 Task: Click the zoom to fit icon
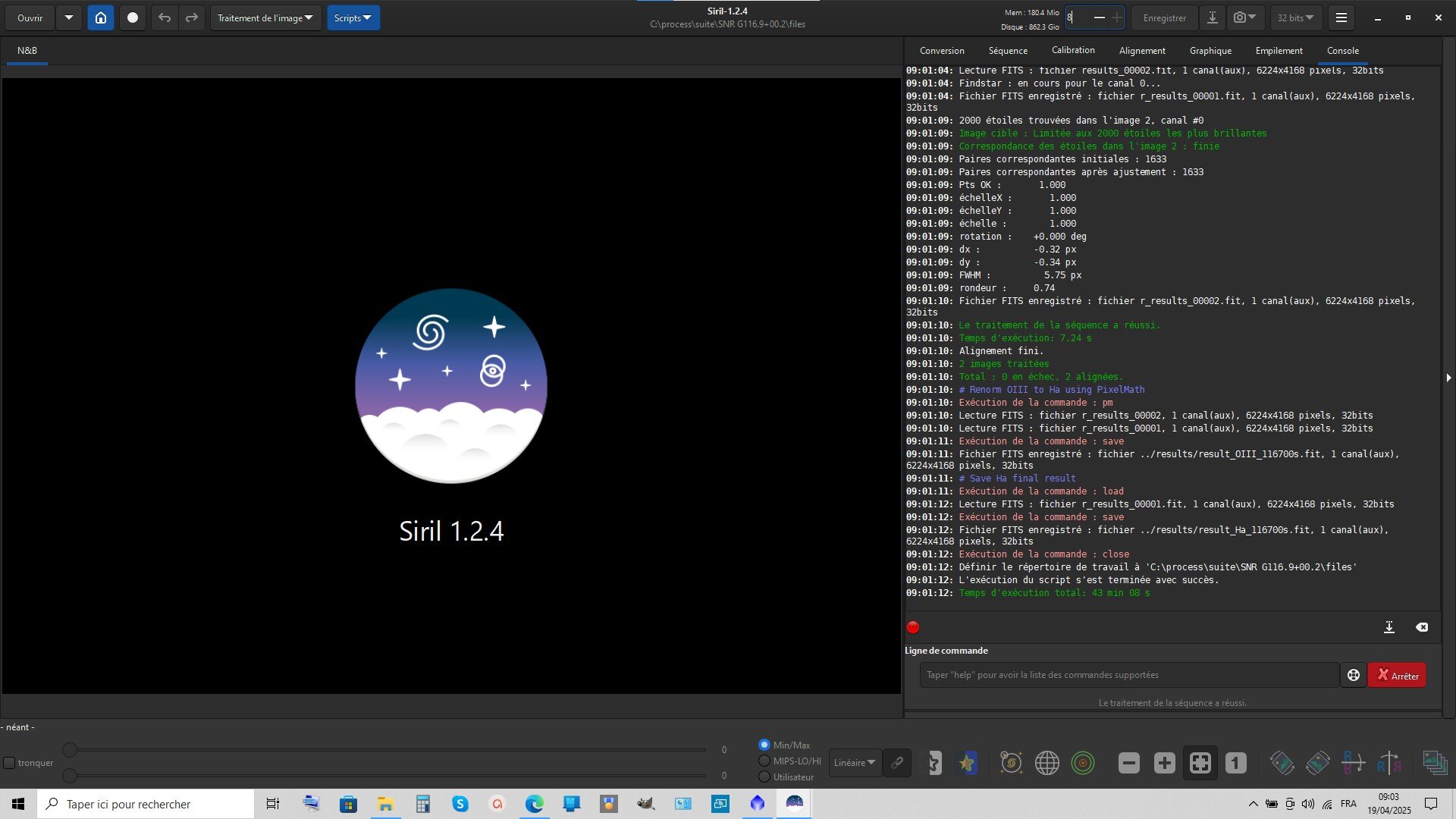pyautogui.click(x=1200, y=763)
